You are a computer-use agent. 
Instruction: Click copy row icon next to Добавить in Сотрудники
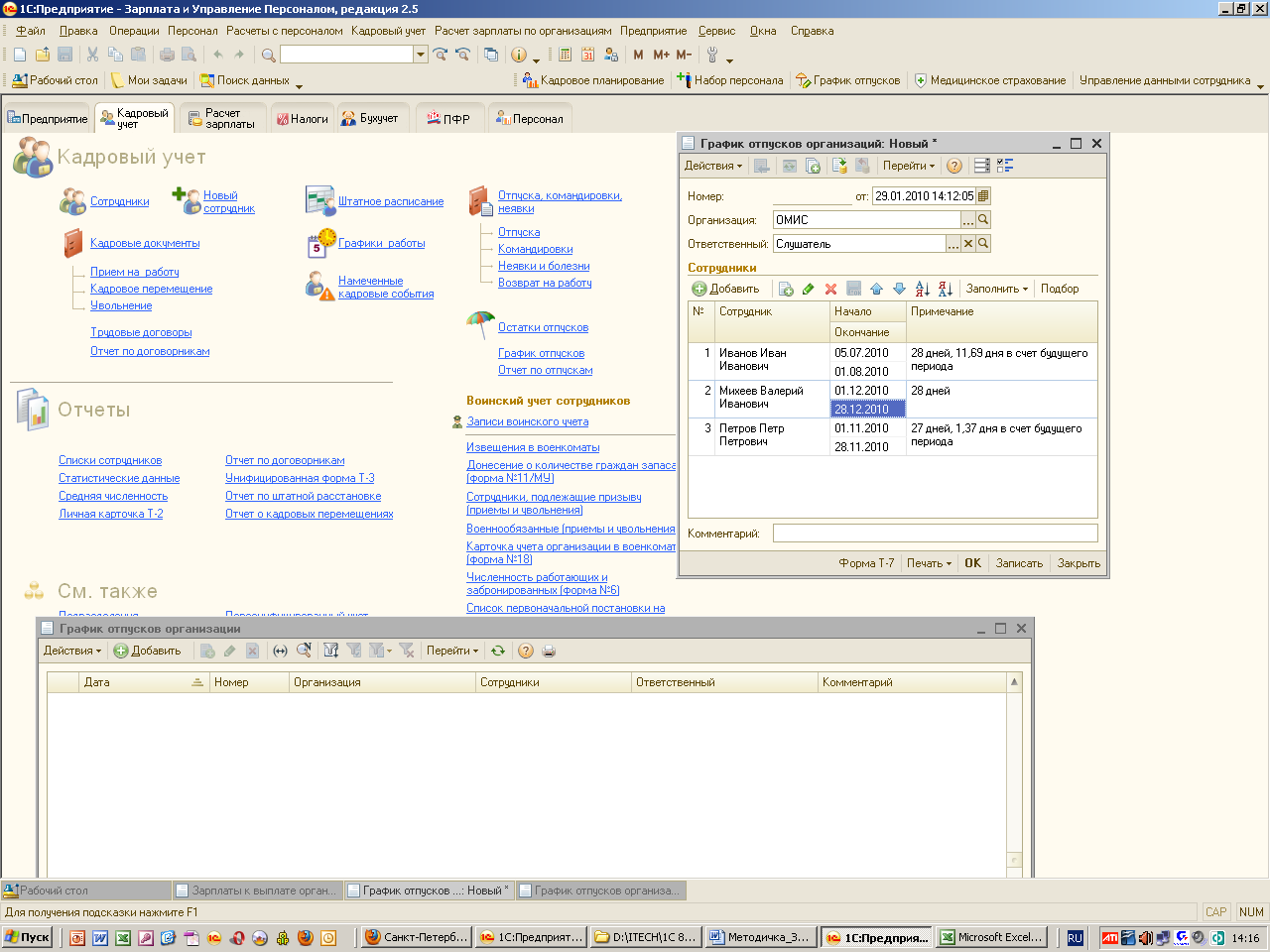point(786,289)
